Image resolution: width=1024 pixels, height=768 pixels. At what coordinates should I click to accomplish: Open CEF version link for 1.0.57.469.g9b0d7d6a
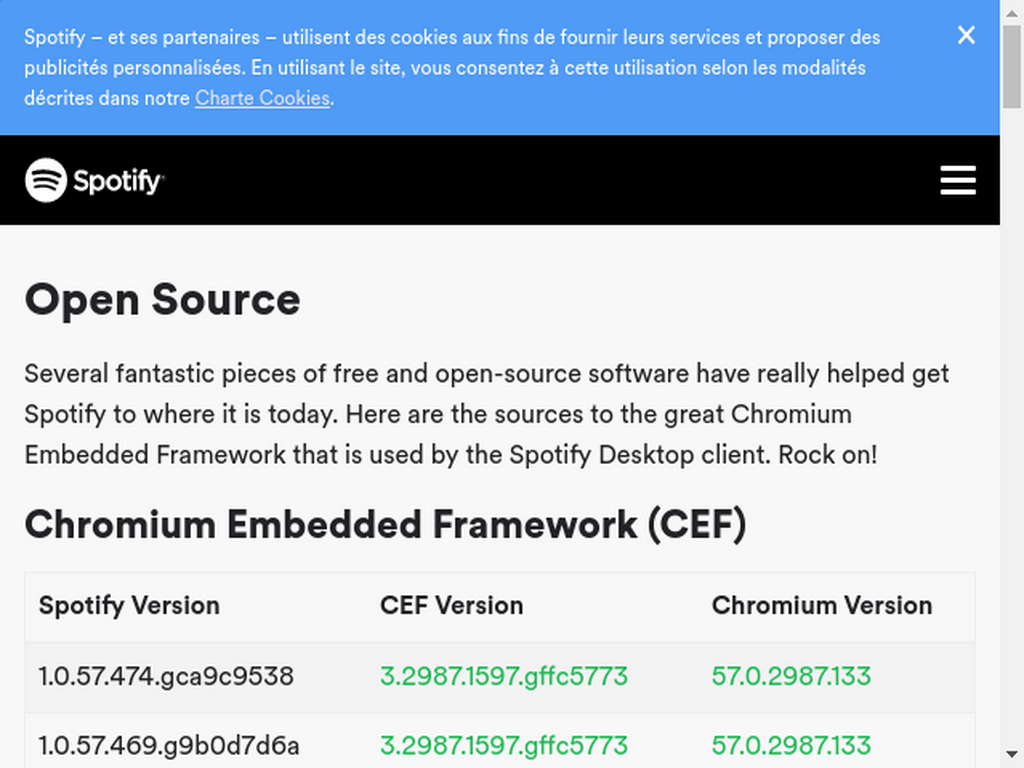(x=504, y=745)
